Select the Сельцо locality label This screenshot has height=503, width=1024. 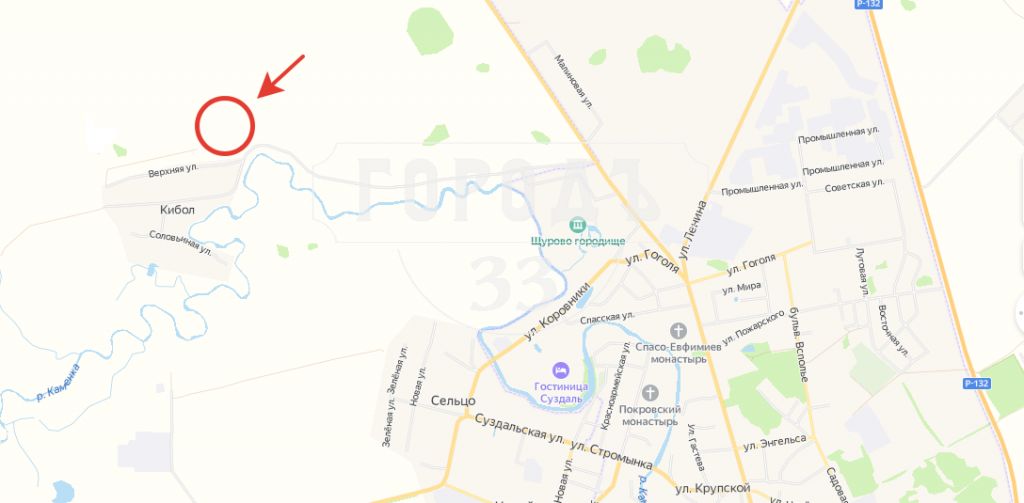(453, 400)
